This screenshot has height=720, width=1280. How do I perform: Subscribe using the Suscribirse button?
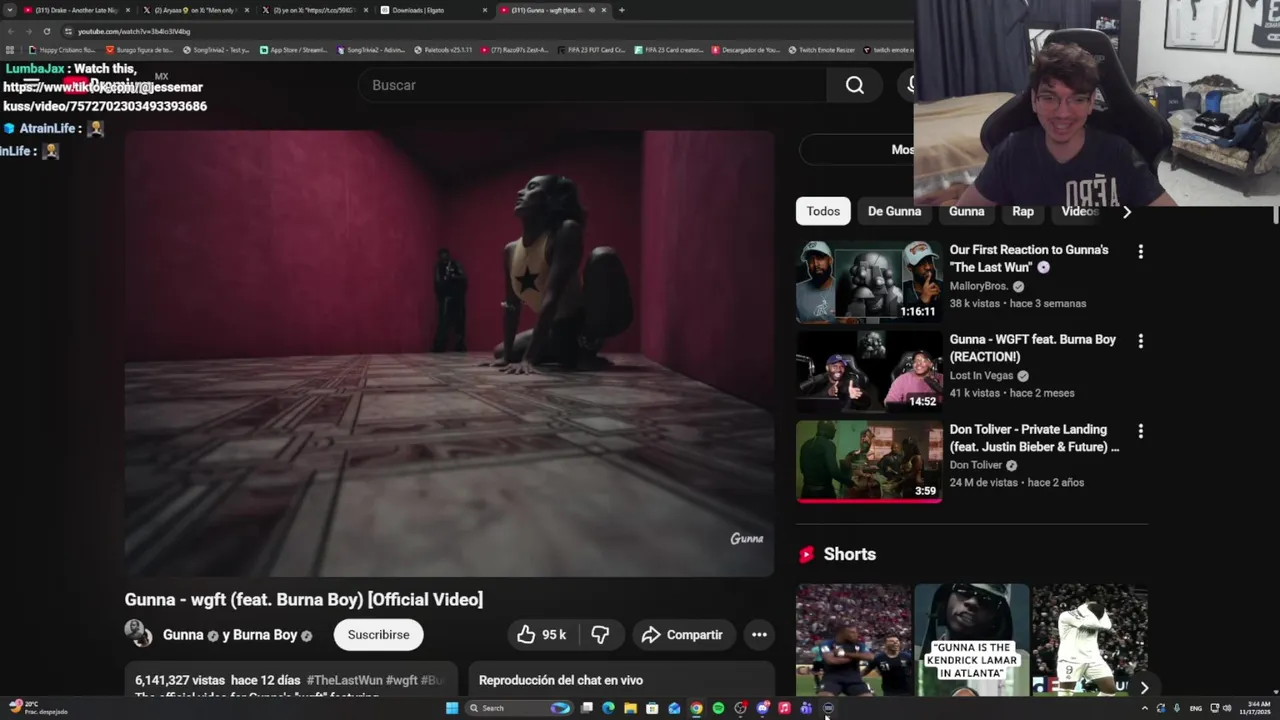(x=378, y=635)
